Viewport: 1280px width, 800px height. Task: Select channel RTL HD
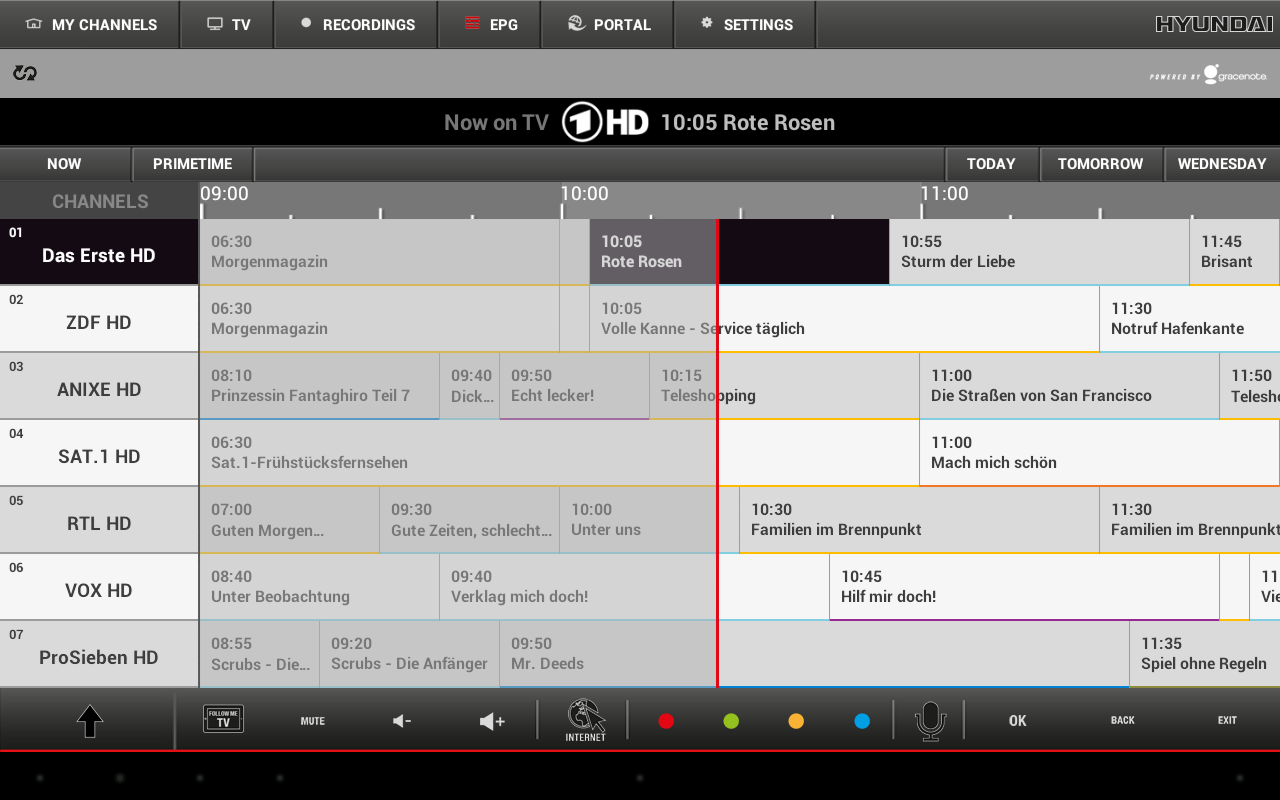tap(99, 520)
